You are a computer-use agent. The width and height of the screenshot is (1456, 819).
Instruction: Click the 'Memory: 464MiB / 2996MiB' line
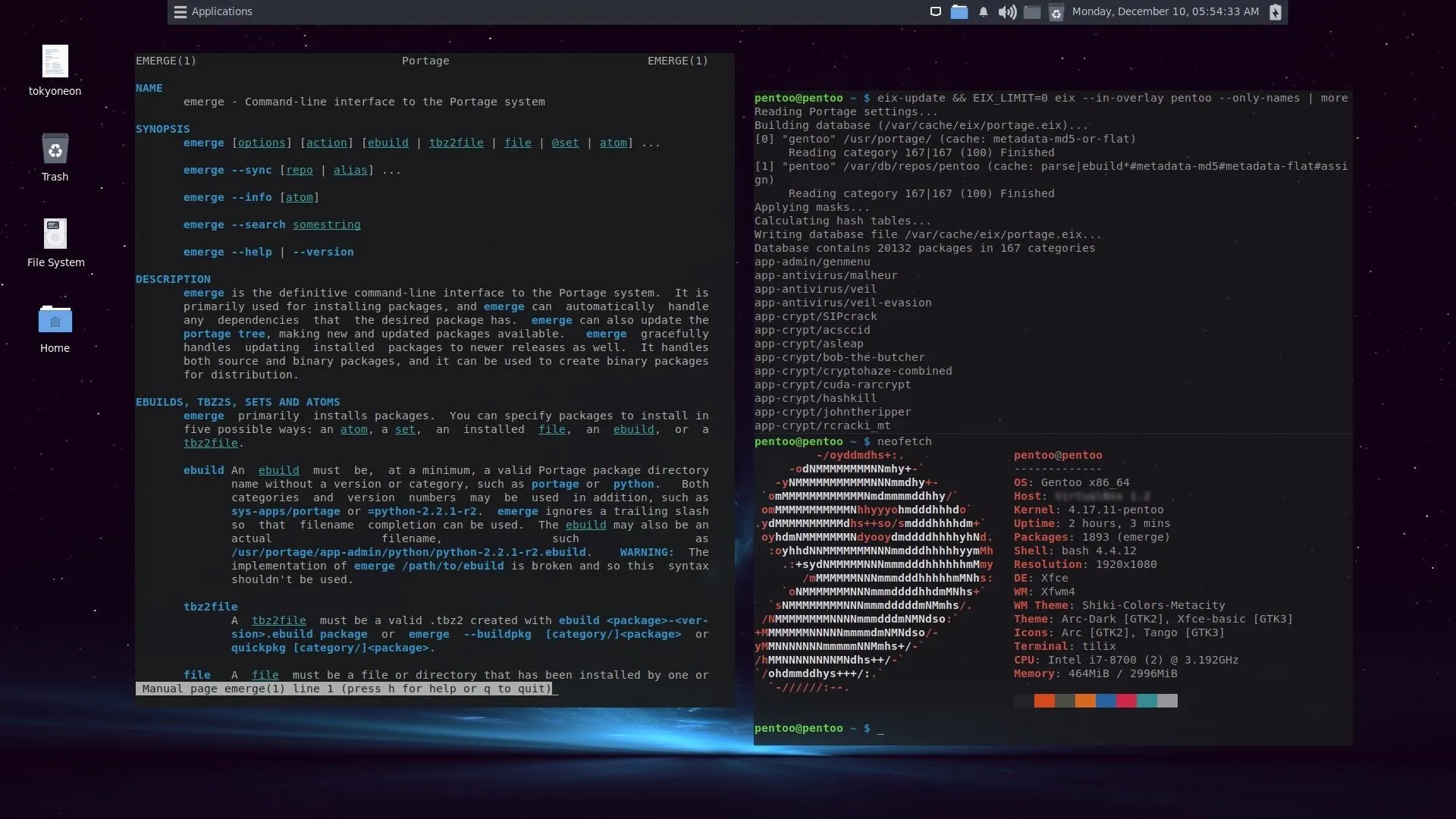tap(1096, 674)
